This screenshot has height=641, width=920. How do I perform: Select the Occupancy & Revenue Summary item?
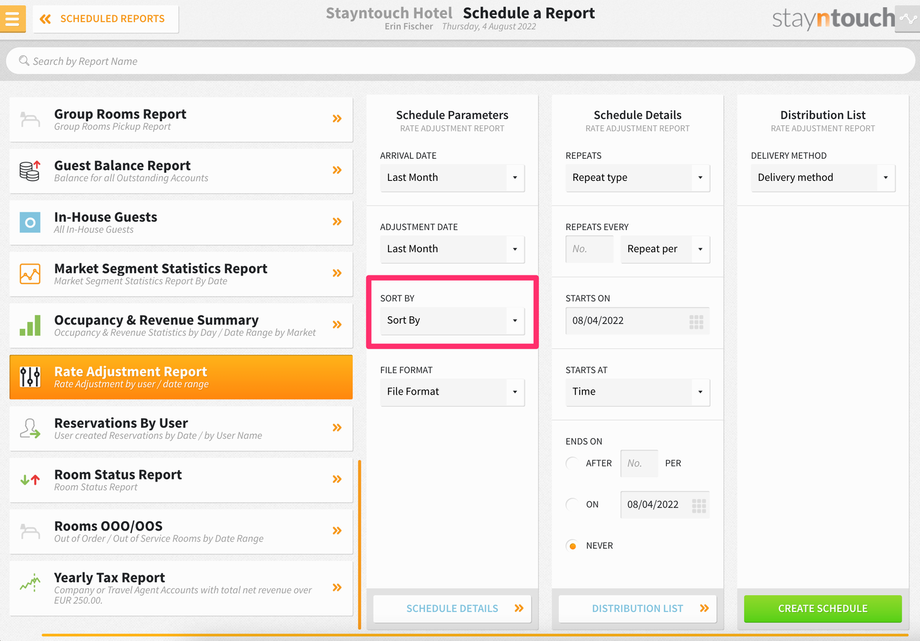(181, 325)
